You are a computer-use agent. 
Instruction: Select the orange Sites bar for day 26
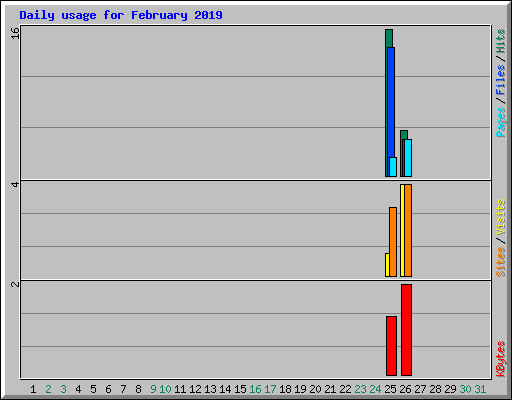point(408,230)
